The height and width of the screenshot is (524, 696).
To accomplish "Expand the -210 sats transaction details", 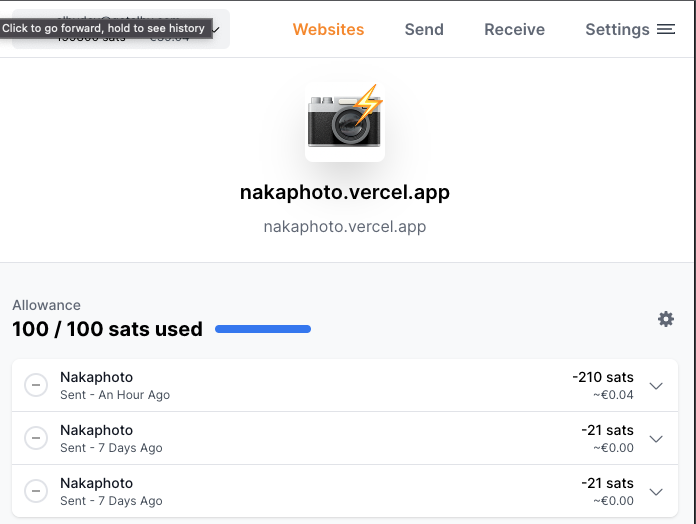I will coord(656,386).
